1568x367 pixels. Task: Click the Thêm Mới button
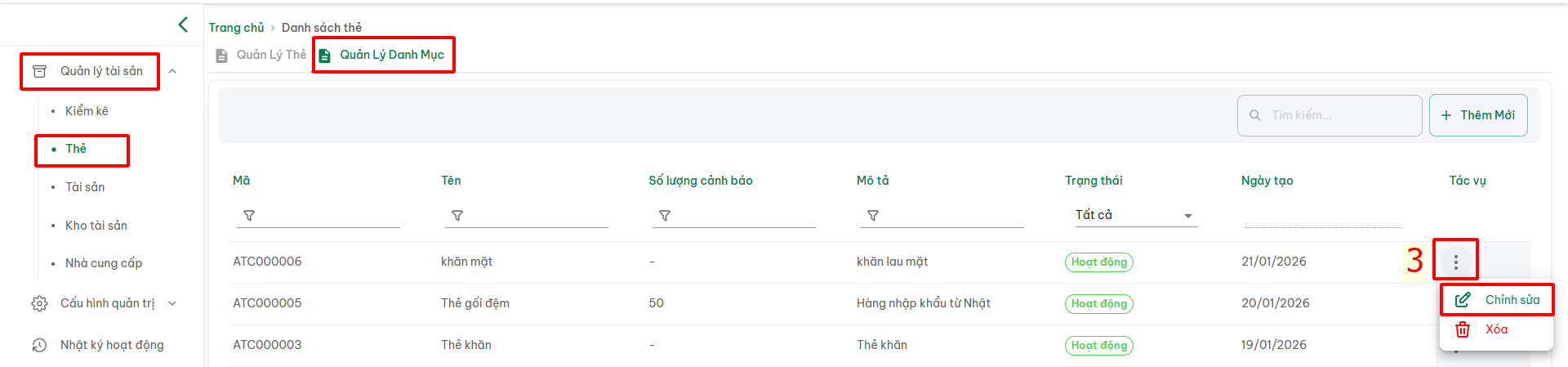(x=1477, y=115)
